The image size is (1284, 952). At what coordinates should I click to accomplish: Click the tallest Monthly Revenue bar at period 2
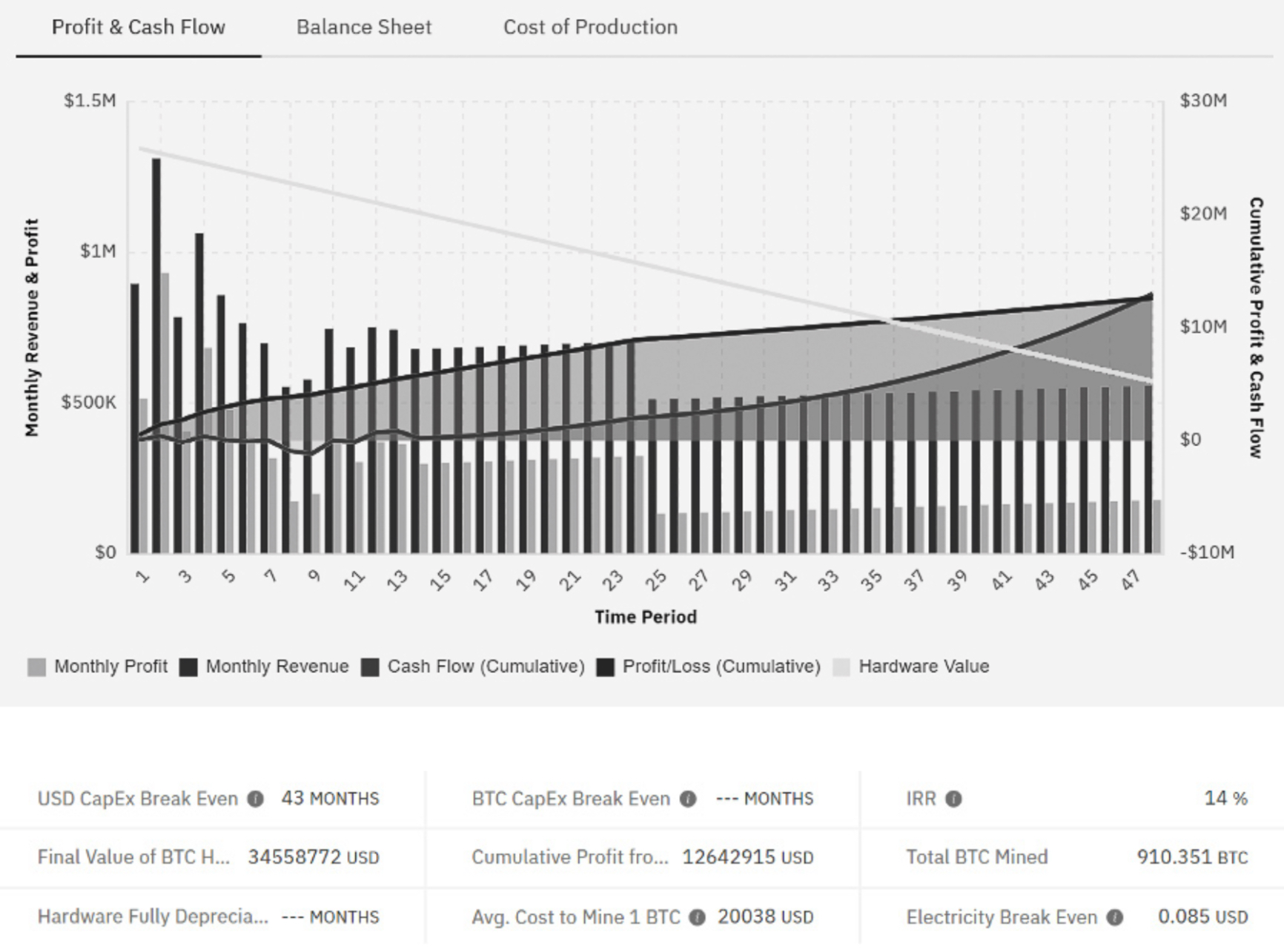coord(156,356)
